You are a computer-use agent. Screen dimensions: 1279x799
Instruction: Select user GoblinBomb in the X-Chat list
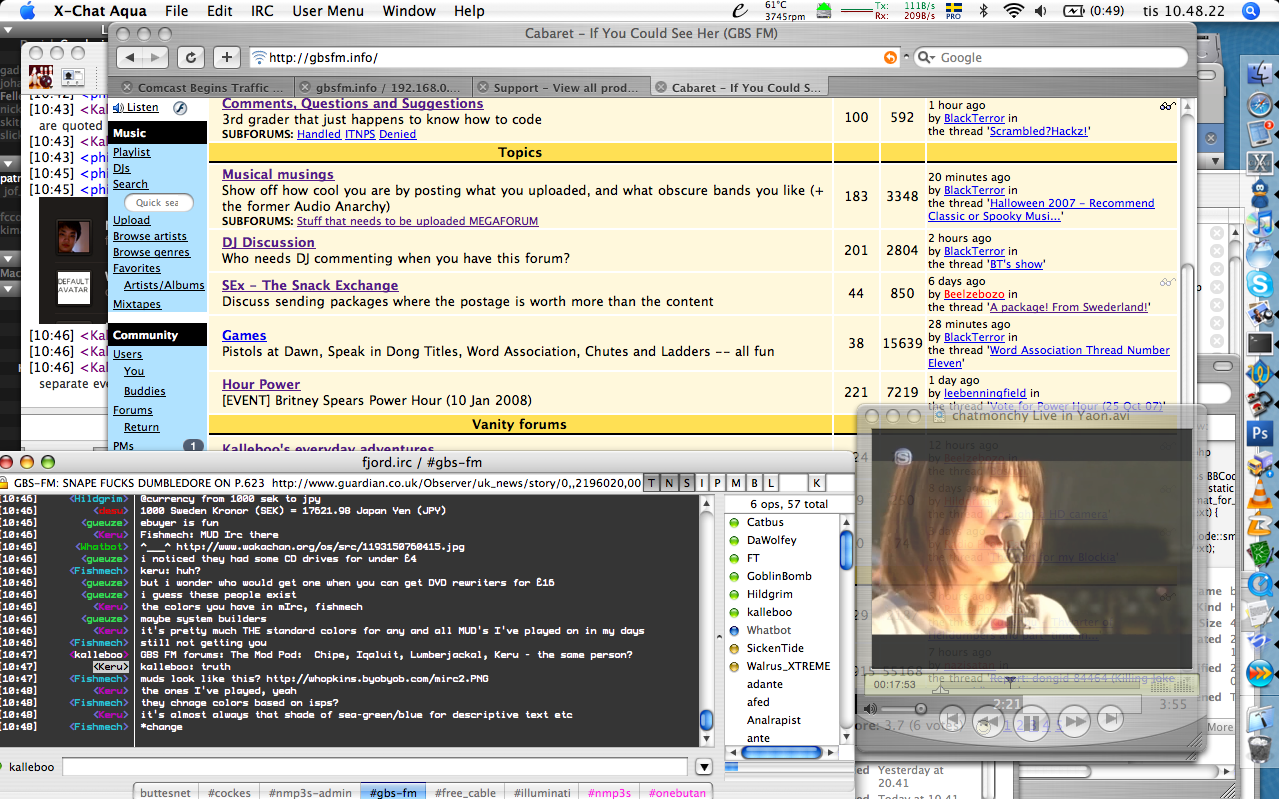coord(779,576)
